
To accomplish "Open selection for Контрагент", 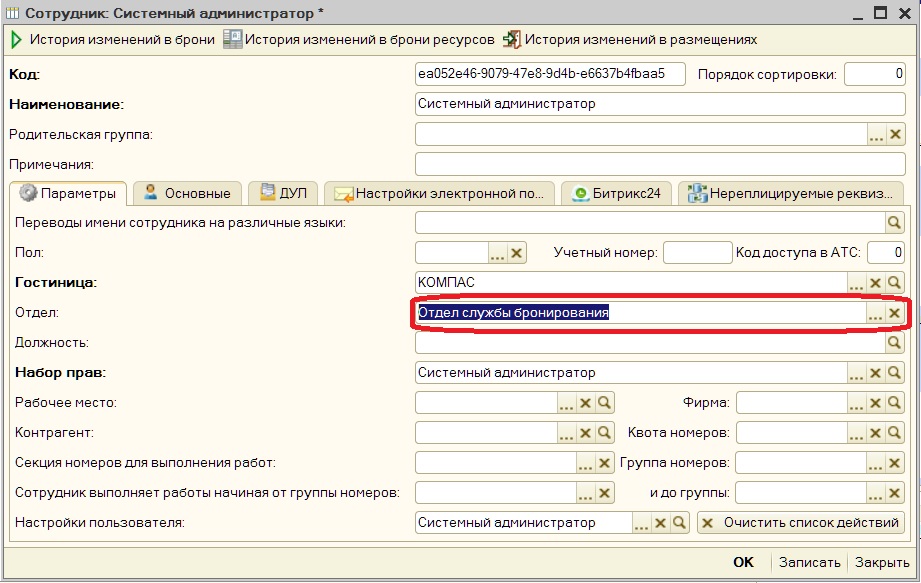I will click(x=566, y=433).
